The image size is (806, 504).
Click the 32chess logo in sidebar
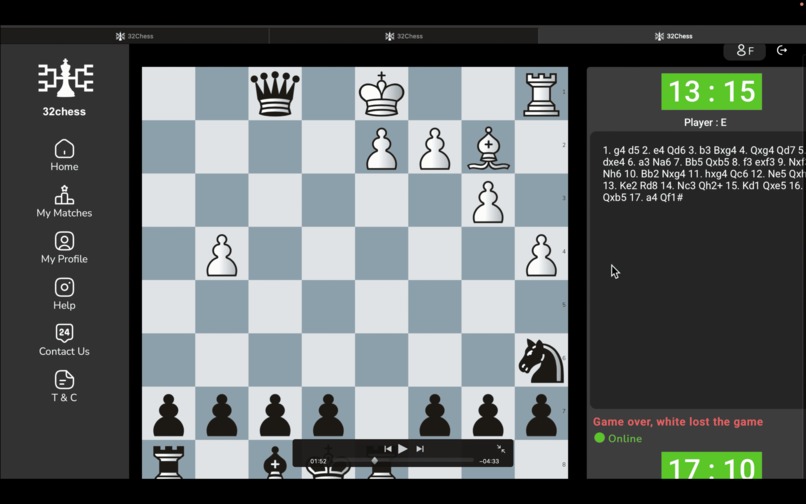65,87
